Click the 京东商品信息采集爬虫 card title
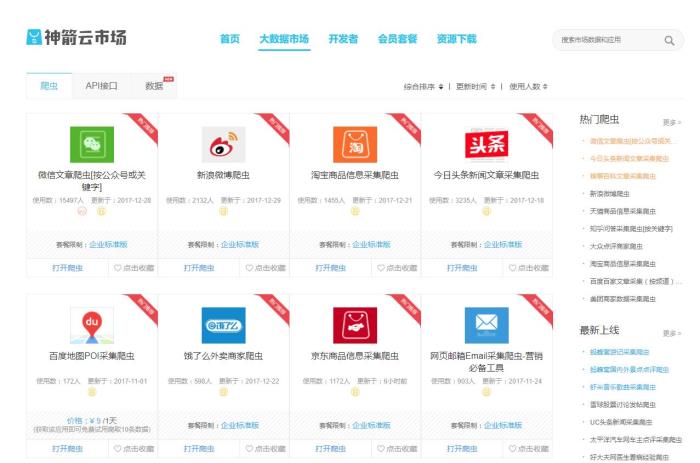The width and height of the screenshot is (700, 463). pos(355,356)
